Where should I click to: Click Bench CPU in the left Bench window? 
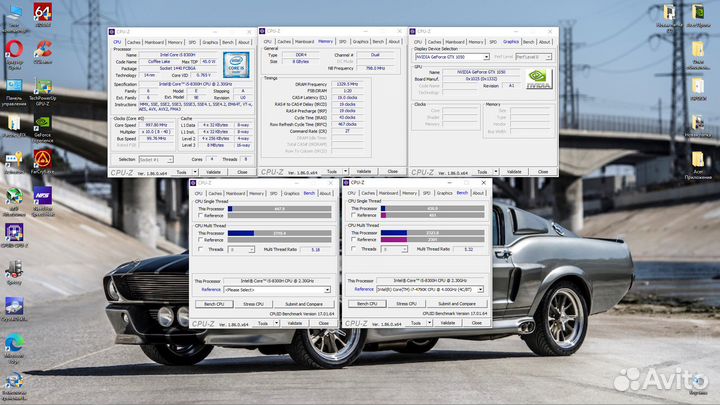(214, 303)
